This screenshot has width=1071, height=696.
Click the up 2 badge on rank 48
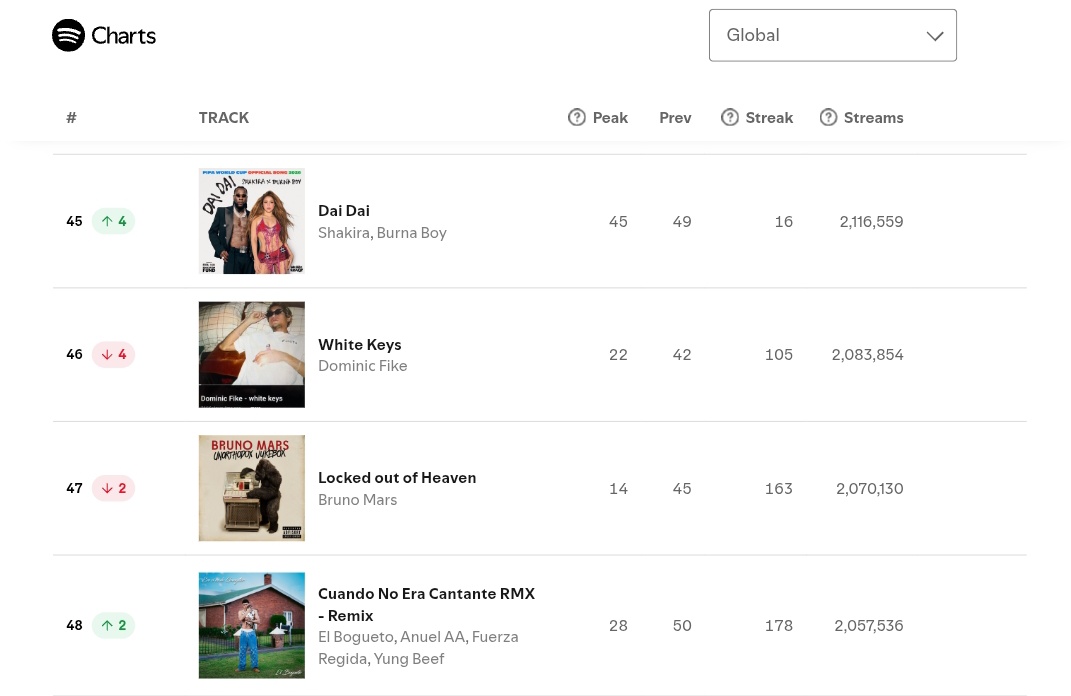(113, 625)
